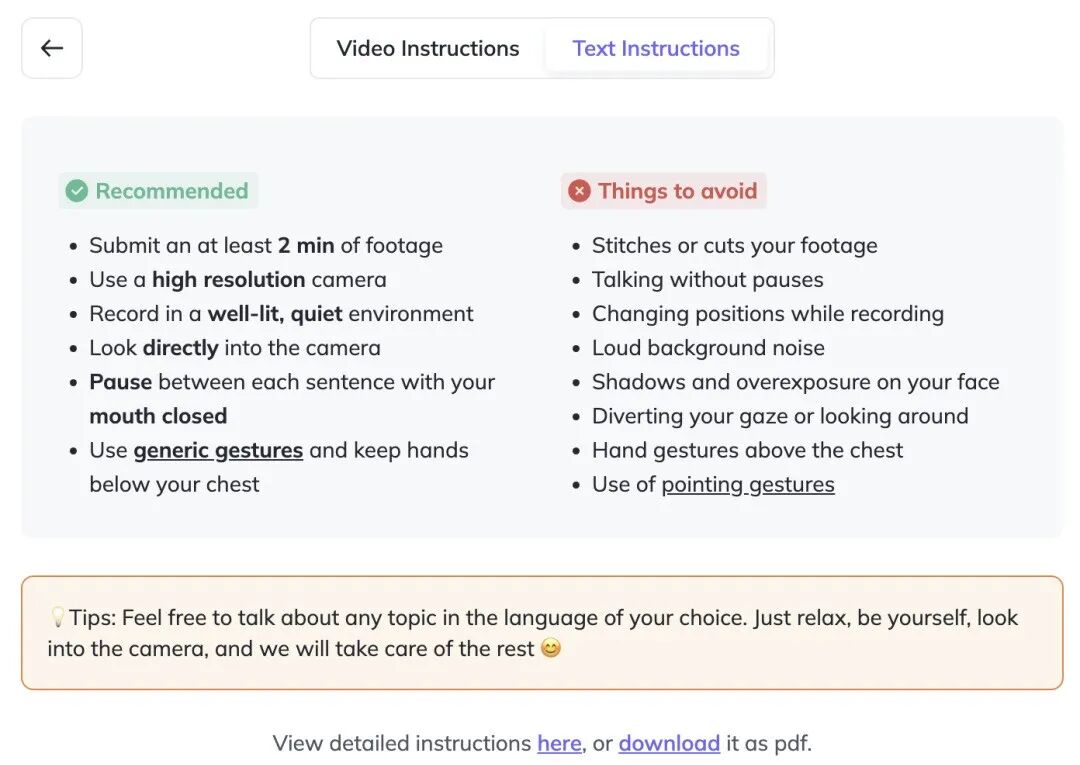Click the back arrow button
This screenshot has height=765, width=1080.
pos(52,48)
